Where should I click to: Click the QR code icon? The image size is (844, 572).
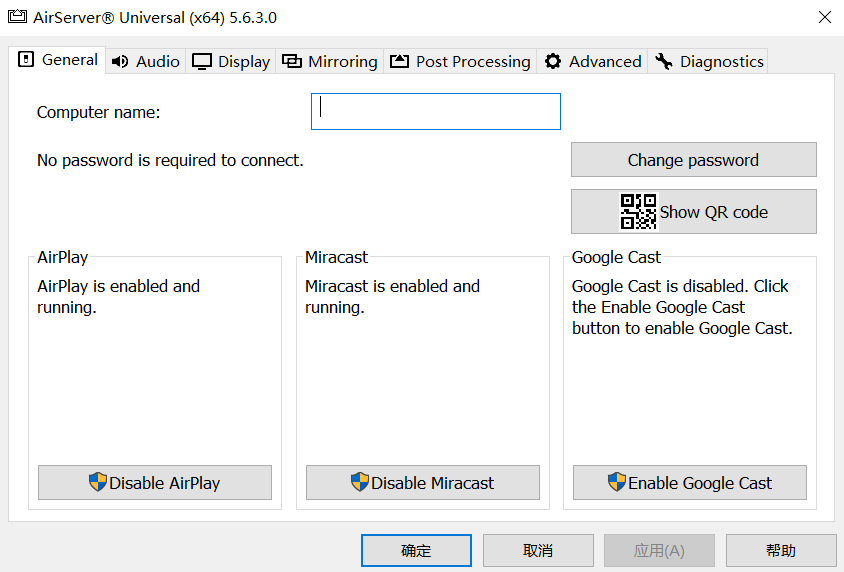pos(638,211)
